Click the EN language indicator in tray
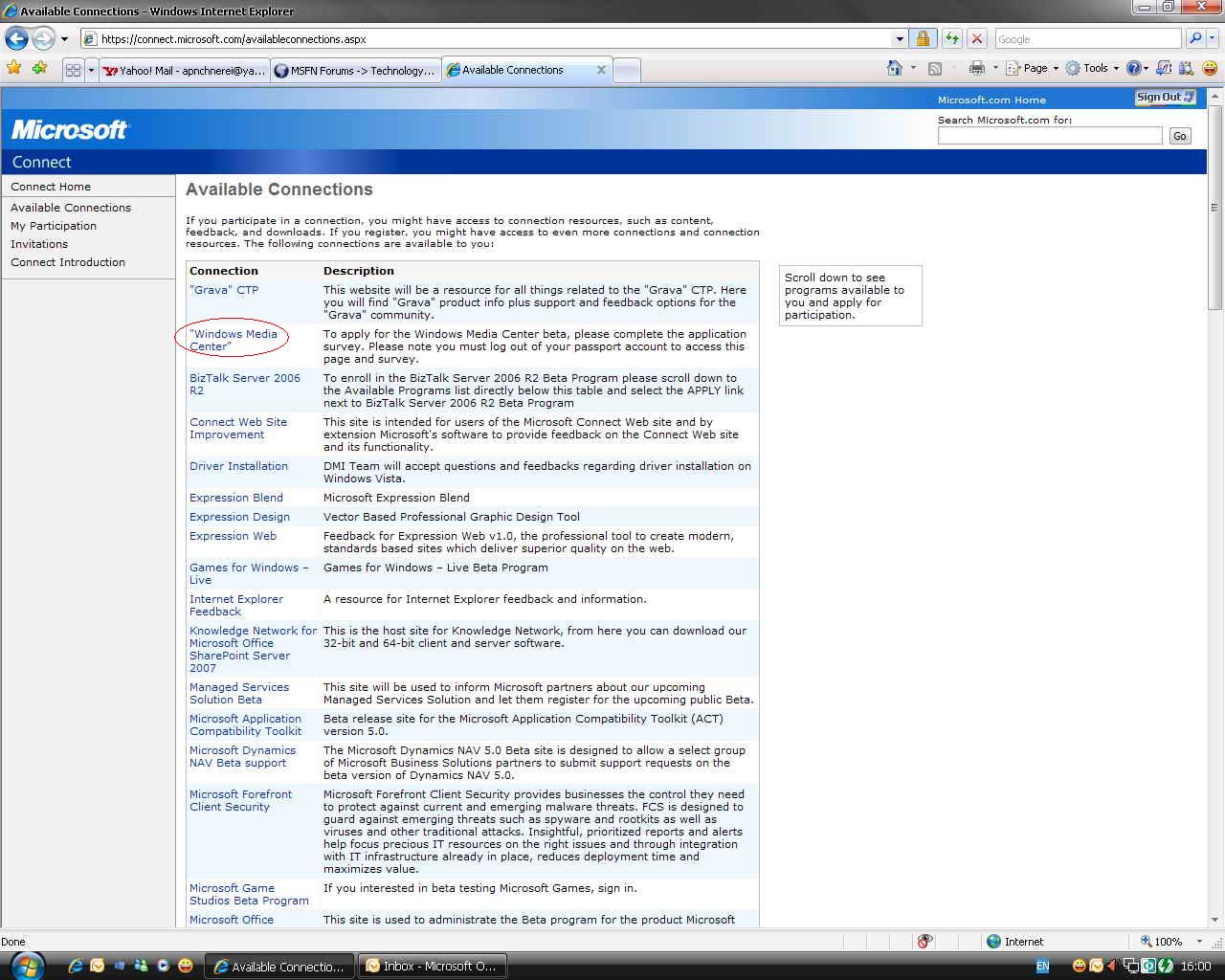1225x980 pixels. (x=1042, y=966)
